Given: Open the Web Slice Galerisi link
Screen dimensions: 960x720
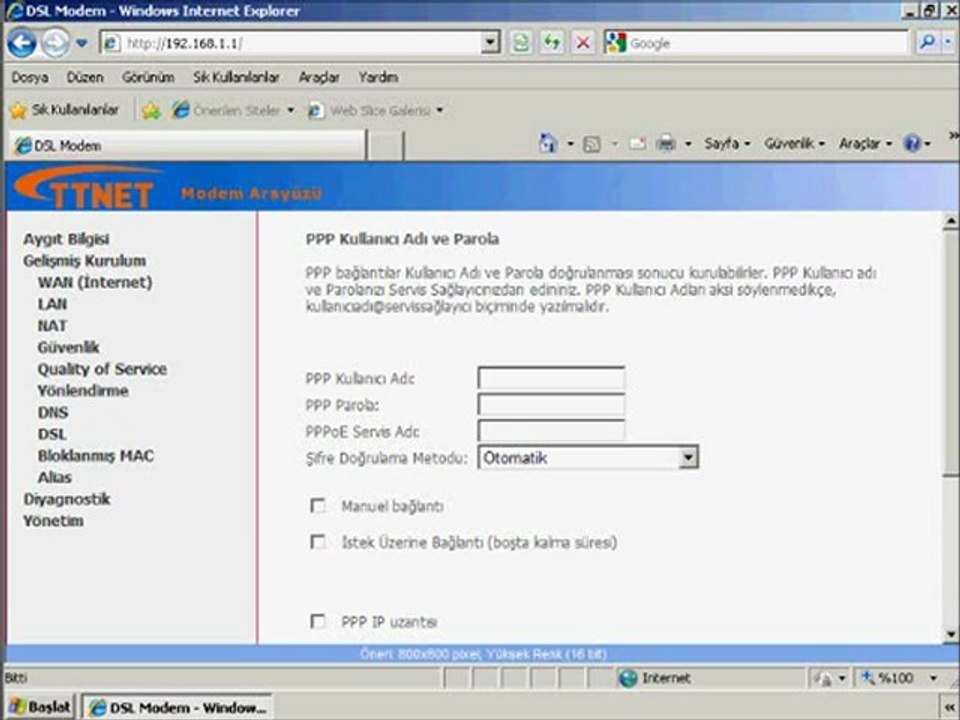Looking at the screenshot, I should click(x=375, y=111).
